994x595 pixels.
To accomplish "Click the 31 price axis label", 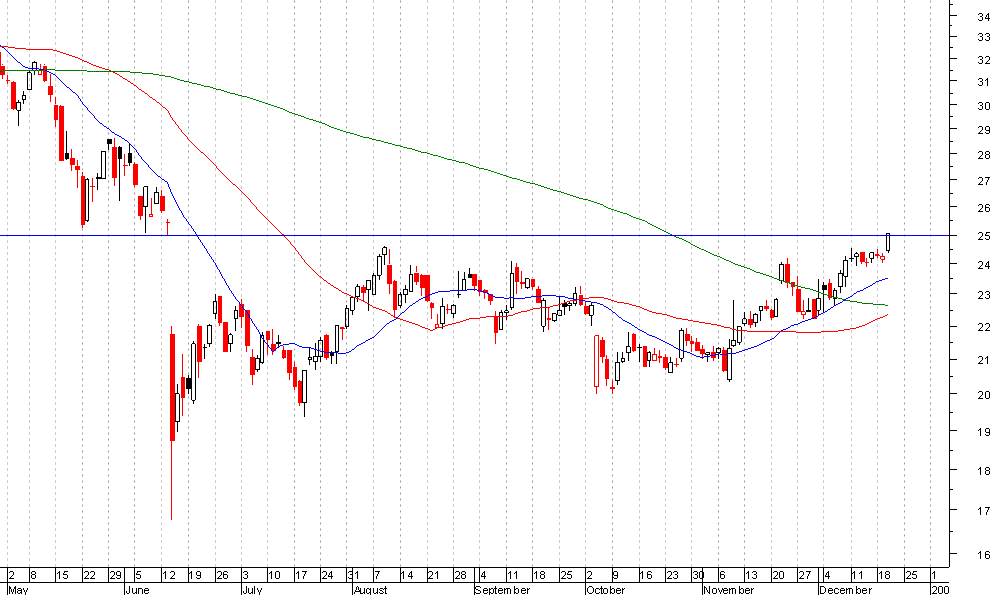I will (x=983, y=82).
